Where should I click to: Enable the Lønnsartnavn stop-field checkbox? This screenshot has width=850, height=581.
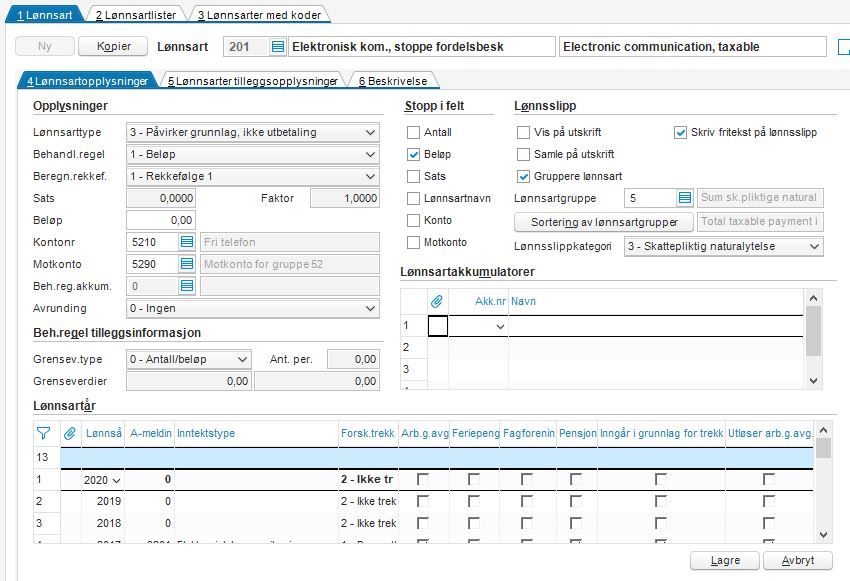pyautogui.click(x=414, y=198)
